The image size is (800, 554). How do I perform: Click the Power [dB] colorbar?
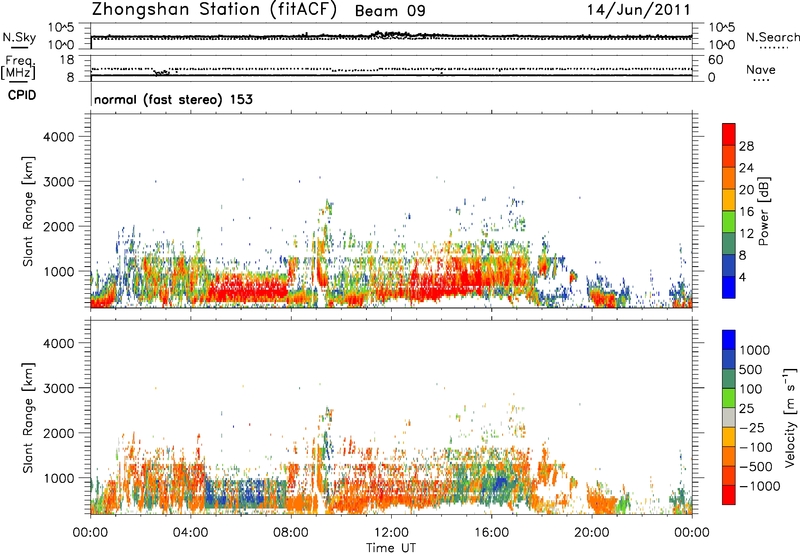(x=729, y=211)
